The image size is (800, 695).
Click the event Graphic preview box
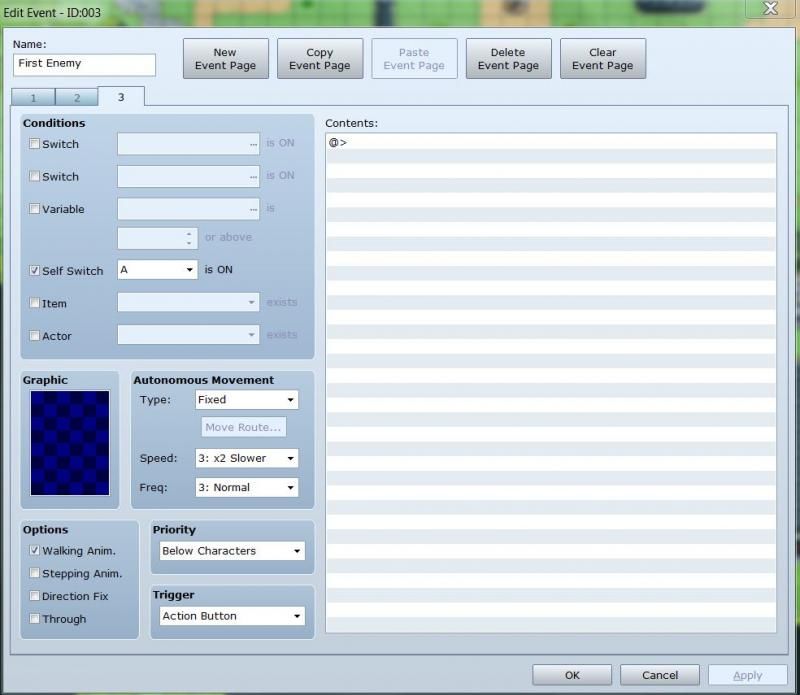click(70, 443)
